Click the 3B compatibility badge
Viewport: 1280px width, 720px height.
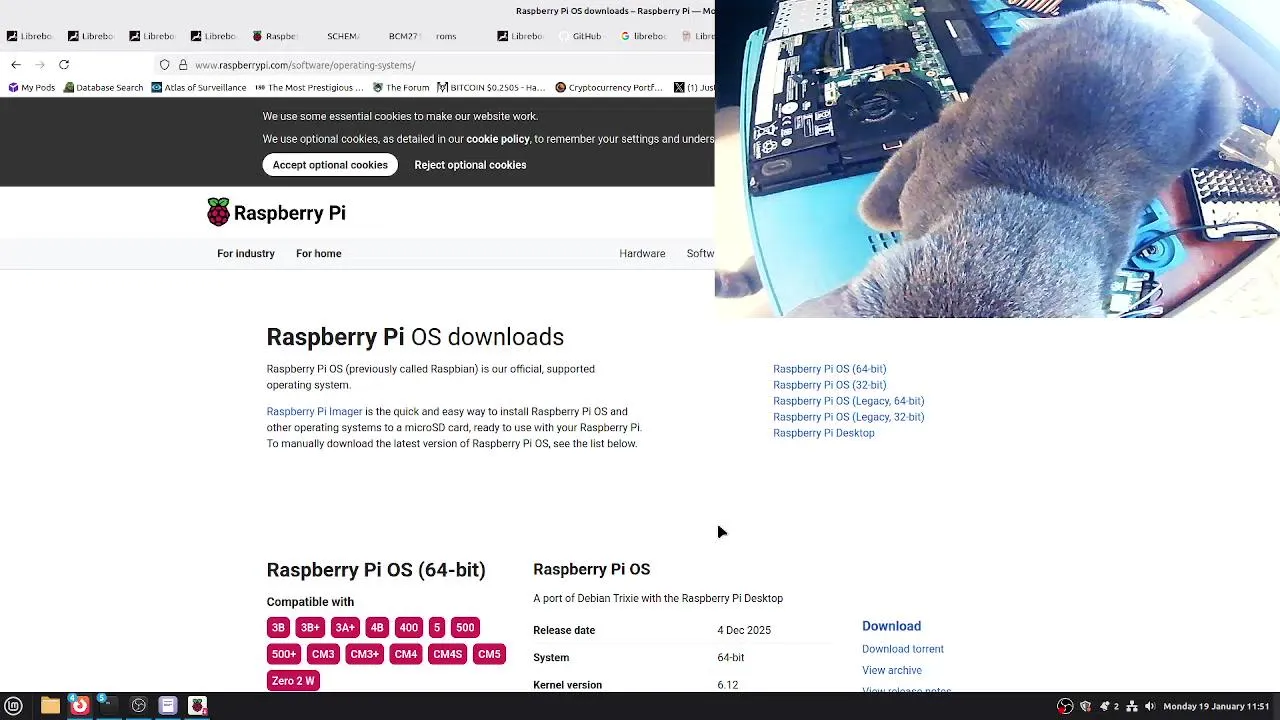[278, 627]
